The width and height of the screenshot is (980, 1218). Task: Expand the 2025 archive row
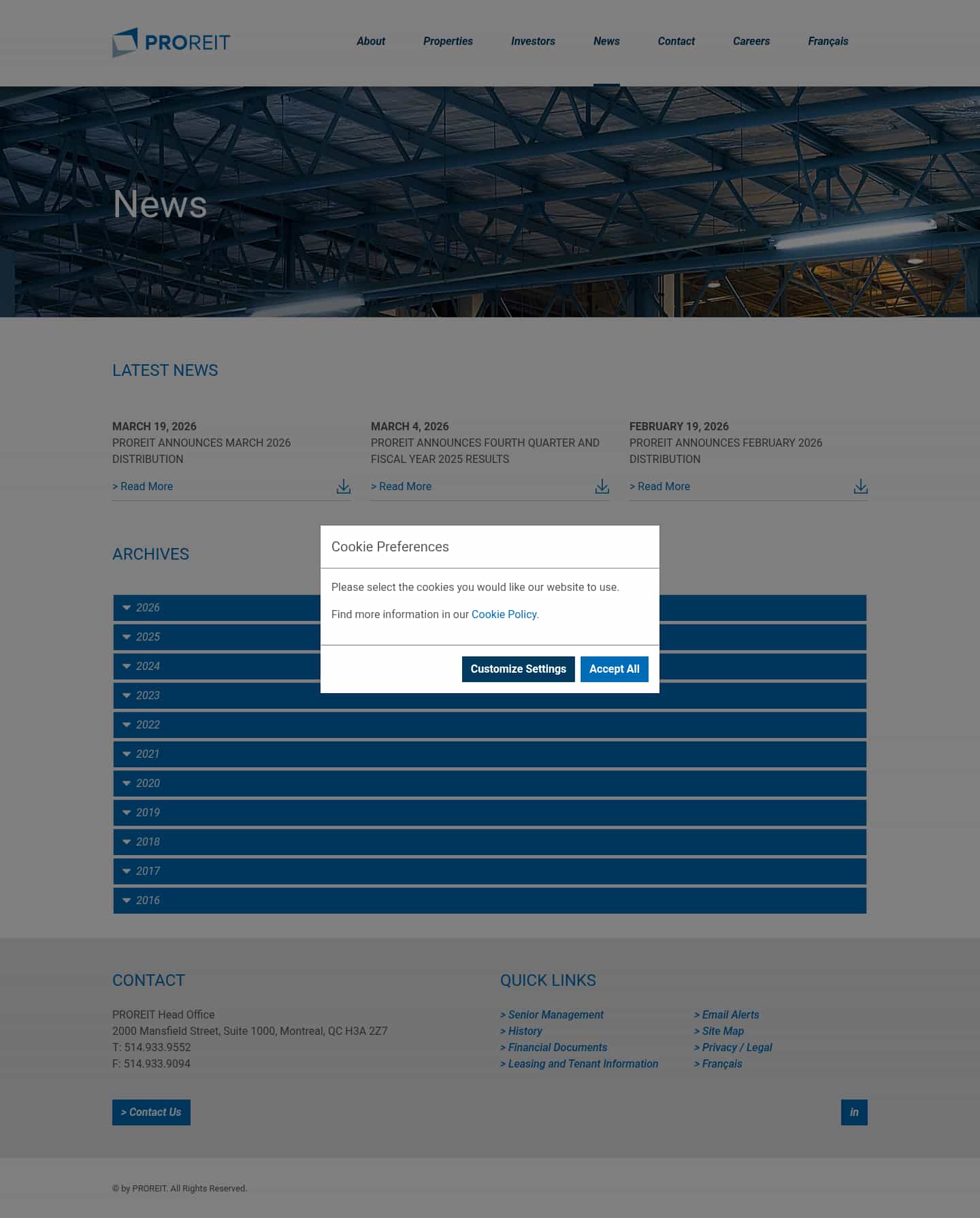(x=490, y=637)
